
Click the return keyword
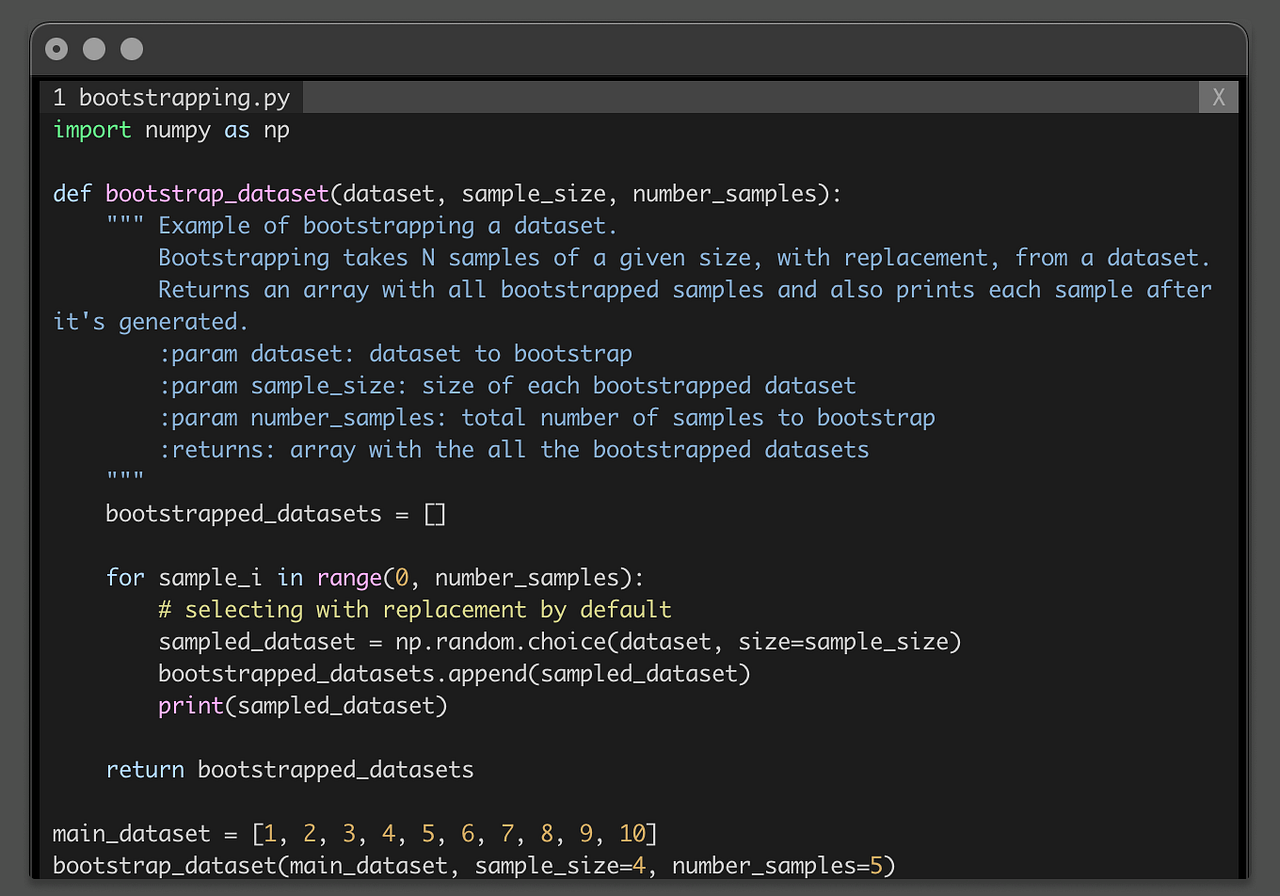click(145, 770)
